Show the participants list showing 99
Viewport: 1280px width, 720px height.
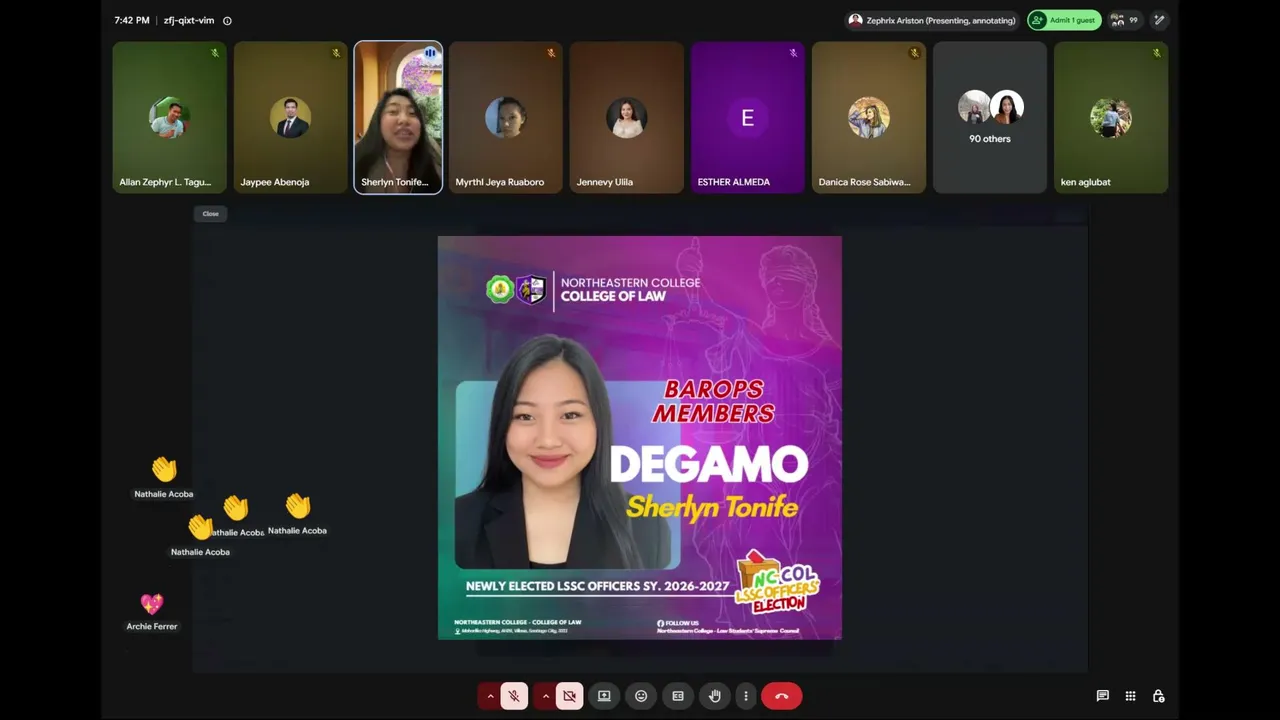1125,20
